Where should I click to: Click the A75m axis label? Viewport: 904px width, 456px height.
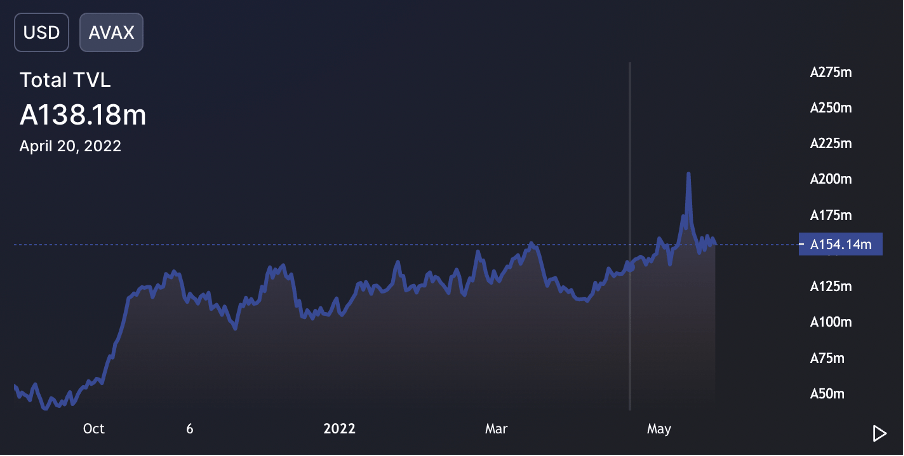click(827, 358)
